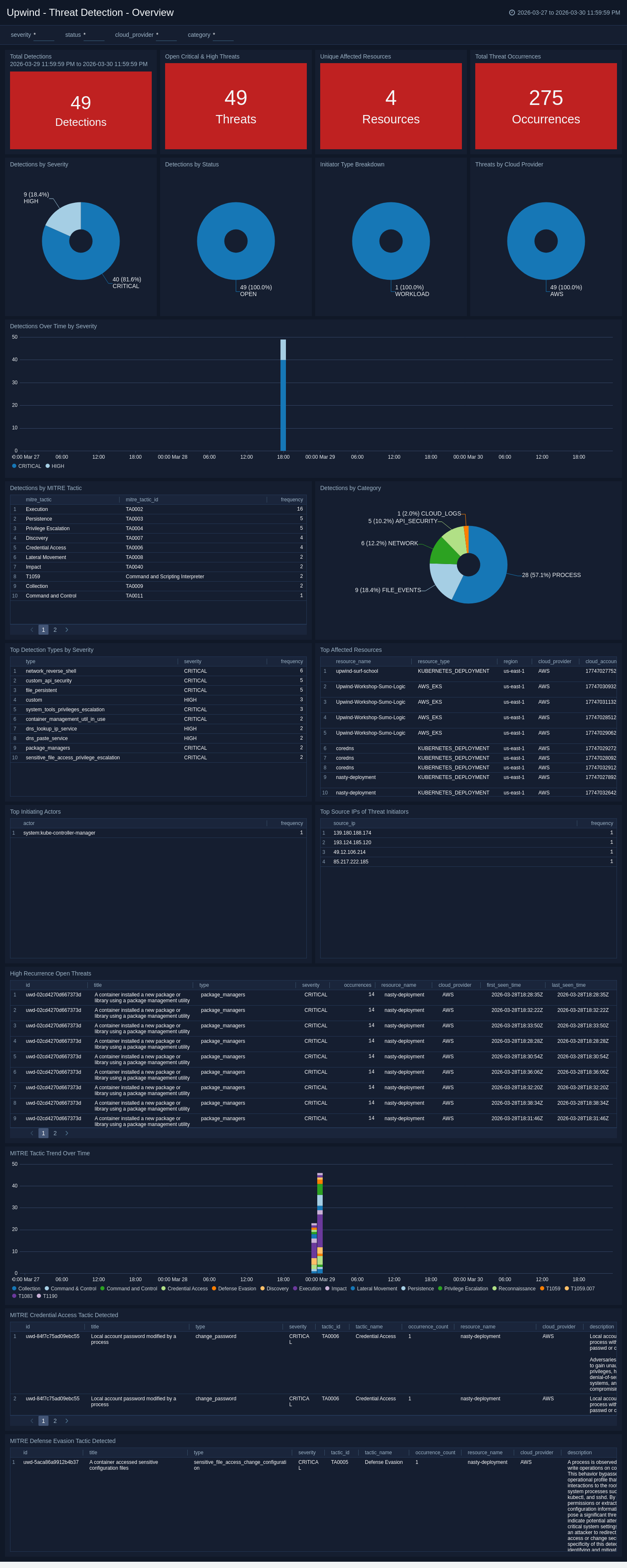Go to next page in High Recurrence Open Threats
The image size is (627, 1568).
pyautogui.click(x=66, y=1134)
